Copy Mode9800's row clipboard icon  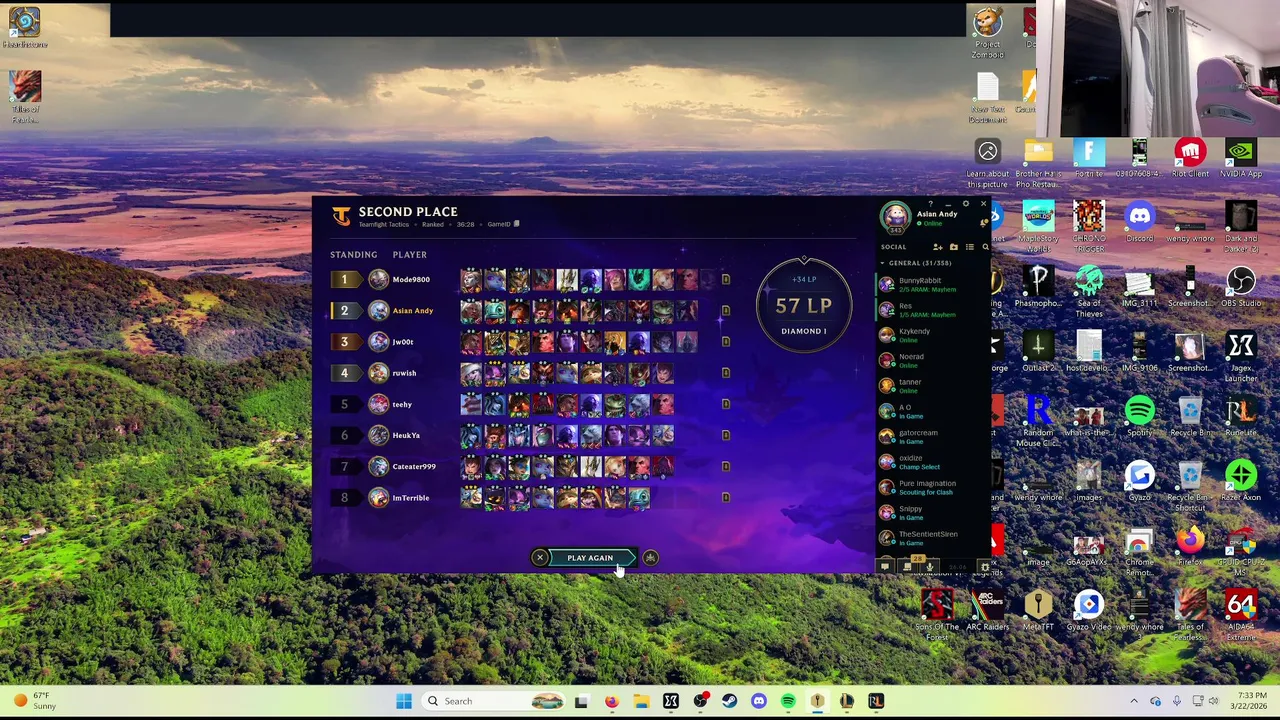(x=726, y=280)
